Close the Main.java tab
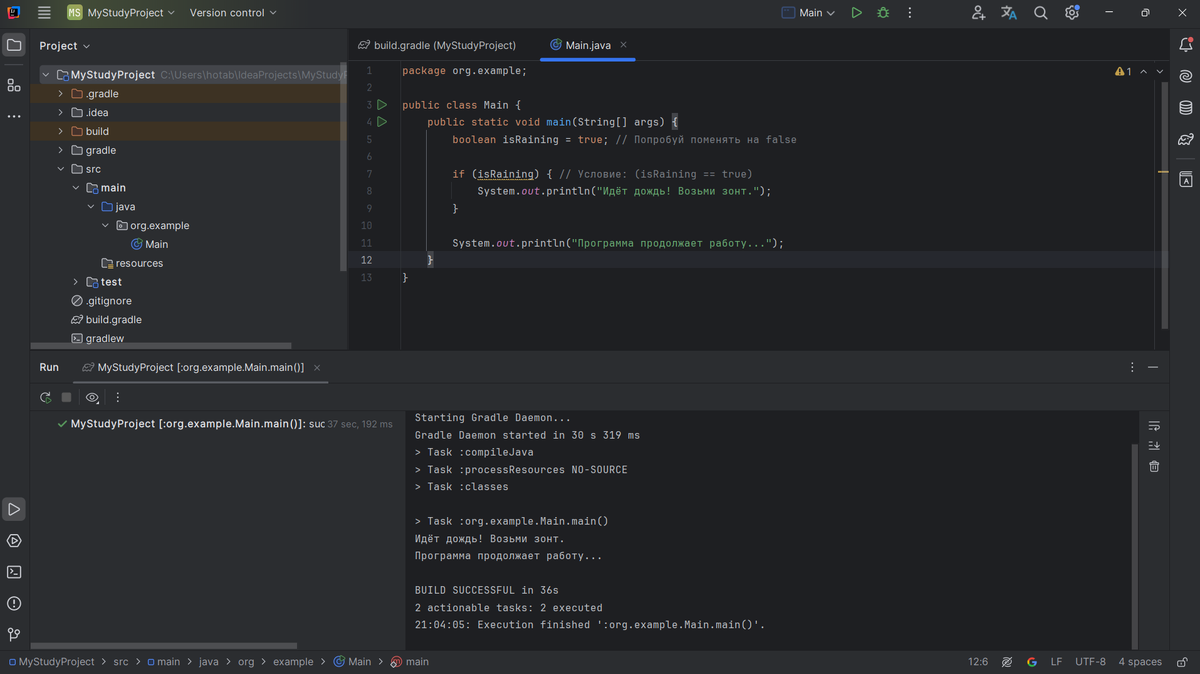 click(623, 45)
